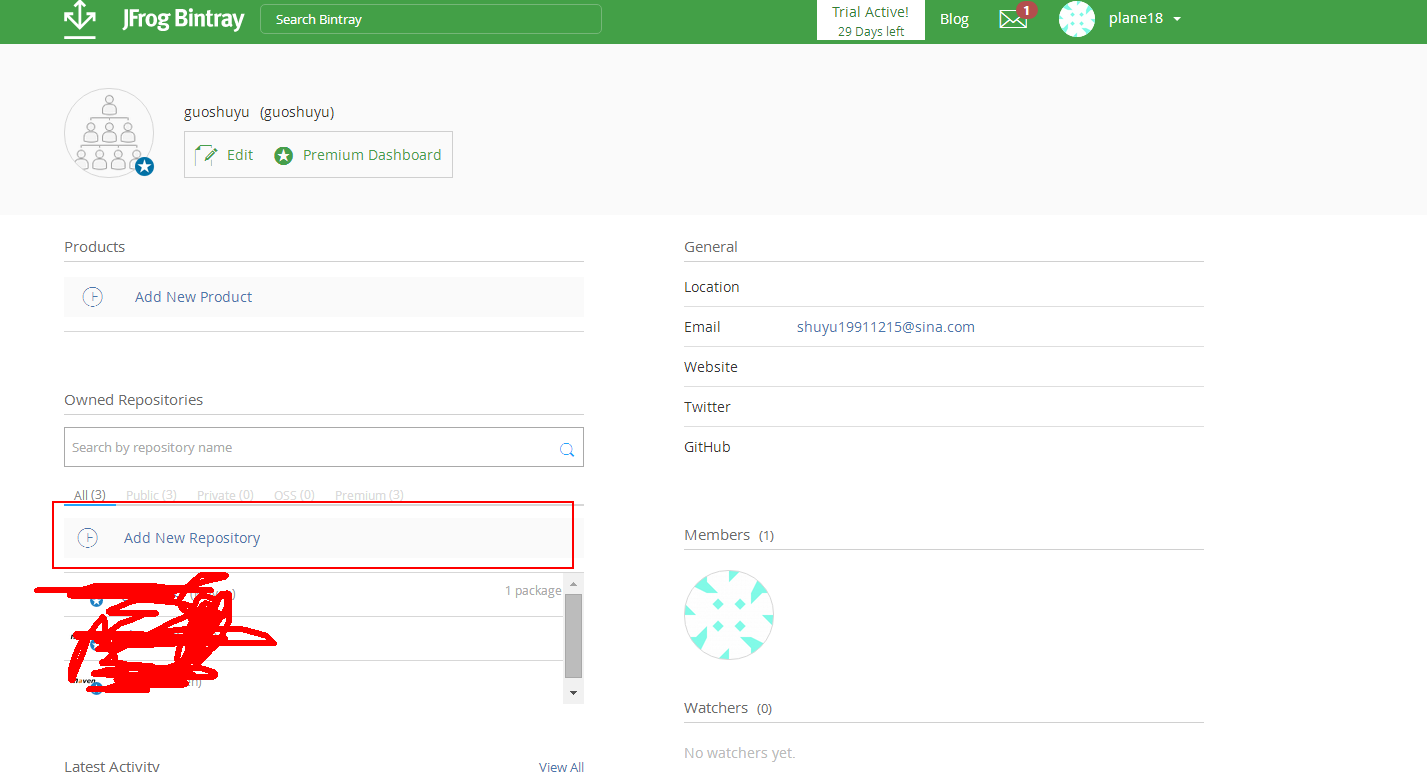Click the Edit pencil icon
1427x772 pixels.
(x=206, y=155)
